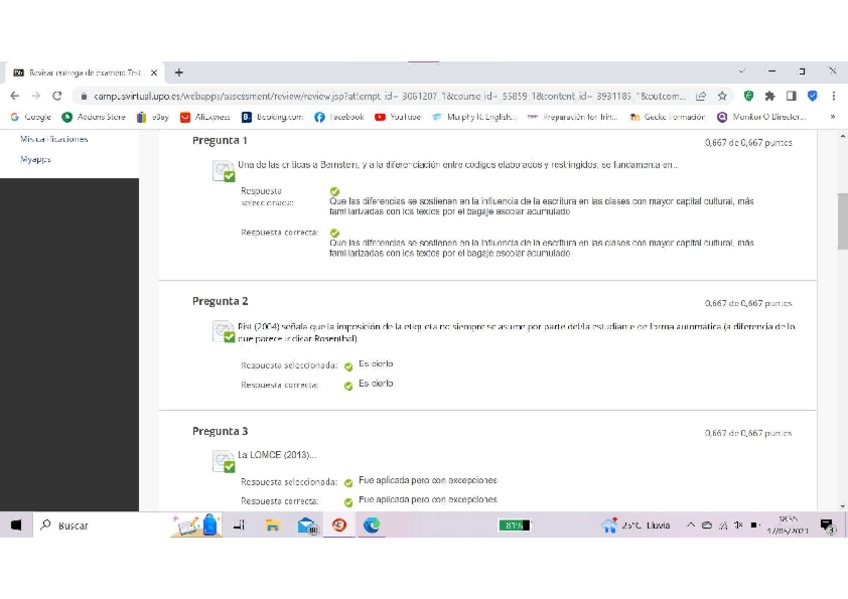Open Chrome's three-dot menu
This screenshot has width=848, height=599.
833,96
